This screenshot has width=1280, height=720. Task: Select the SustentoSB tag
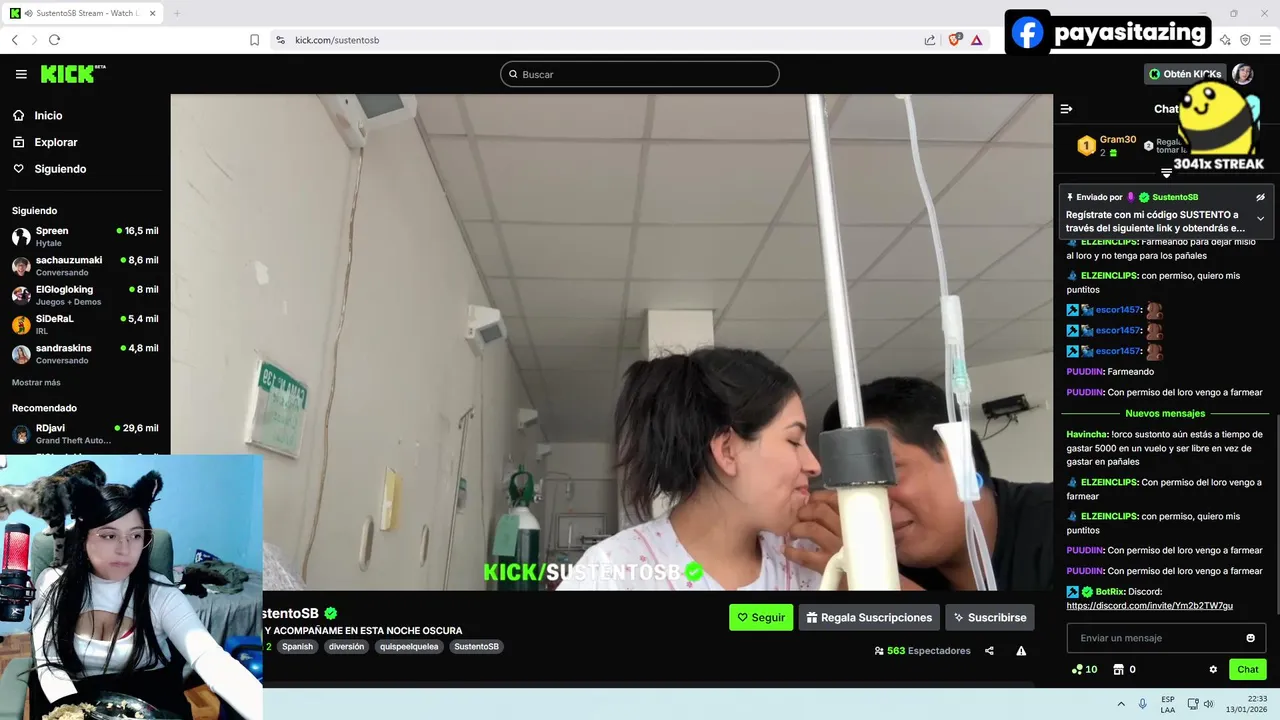(476, 647)
